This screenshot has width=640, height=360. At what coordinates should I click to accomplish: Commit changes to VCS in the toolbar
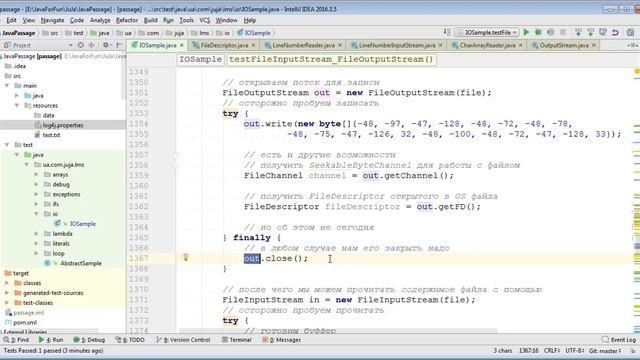(591, 32)
